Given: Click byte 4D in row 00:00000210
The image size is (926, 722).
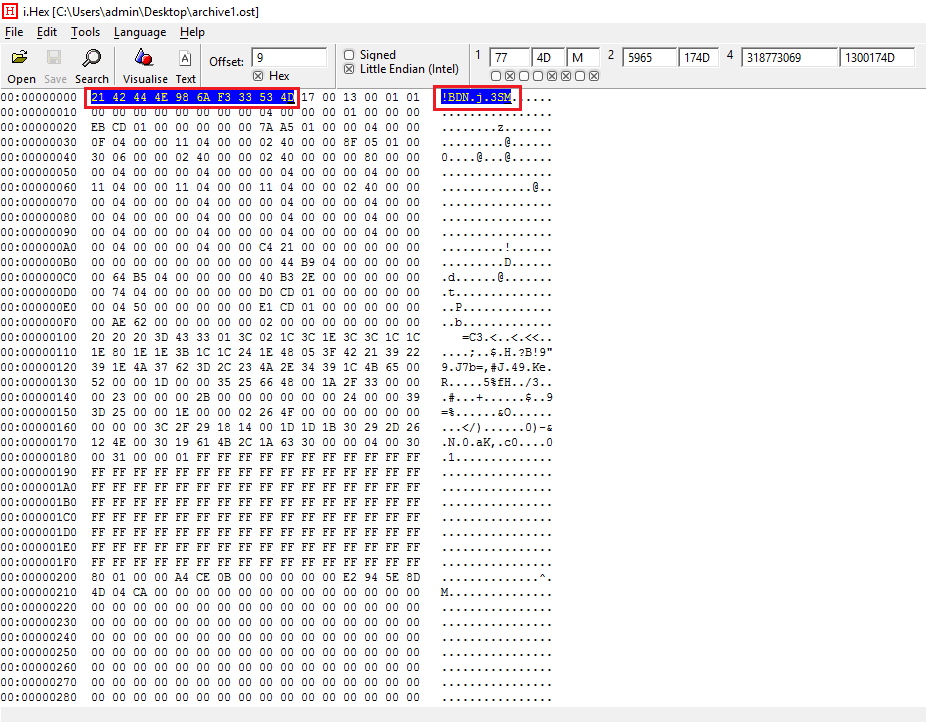Looking at the screenshot, I should 97,592.
